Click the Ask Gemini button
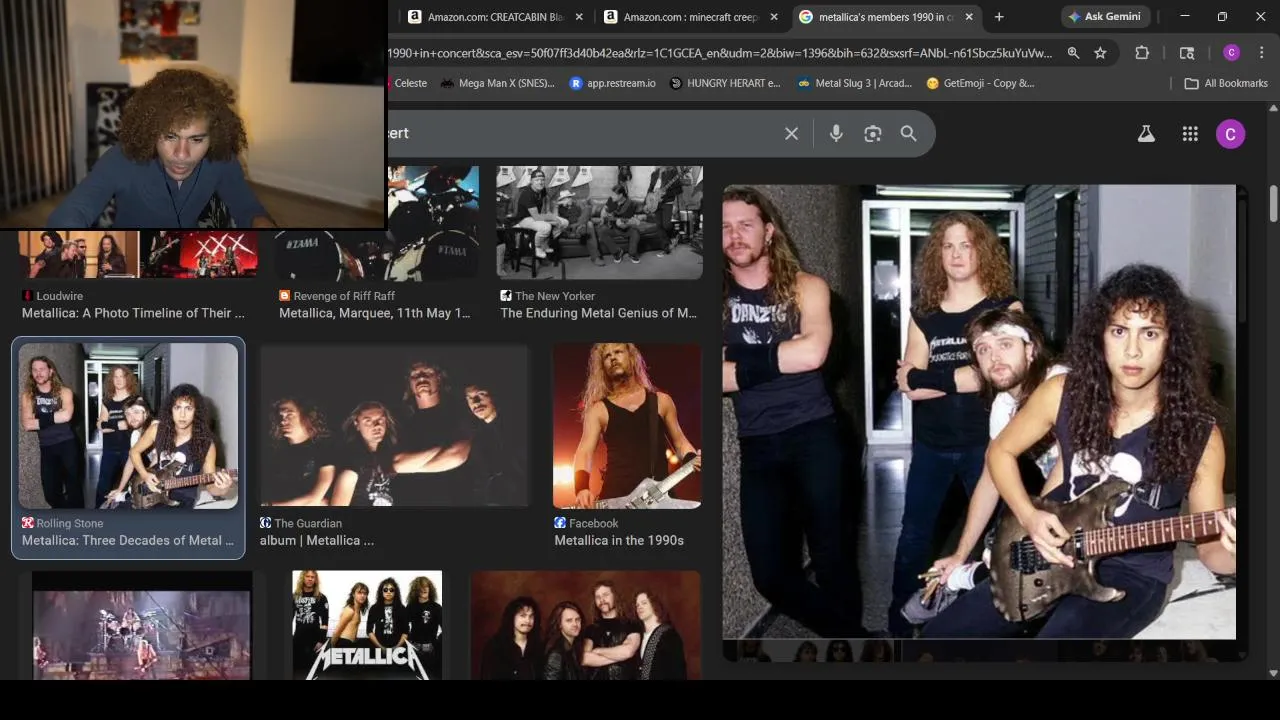This screenshot has width=1280, height=720. coord(1104,17)
